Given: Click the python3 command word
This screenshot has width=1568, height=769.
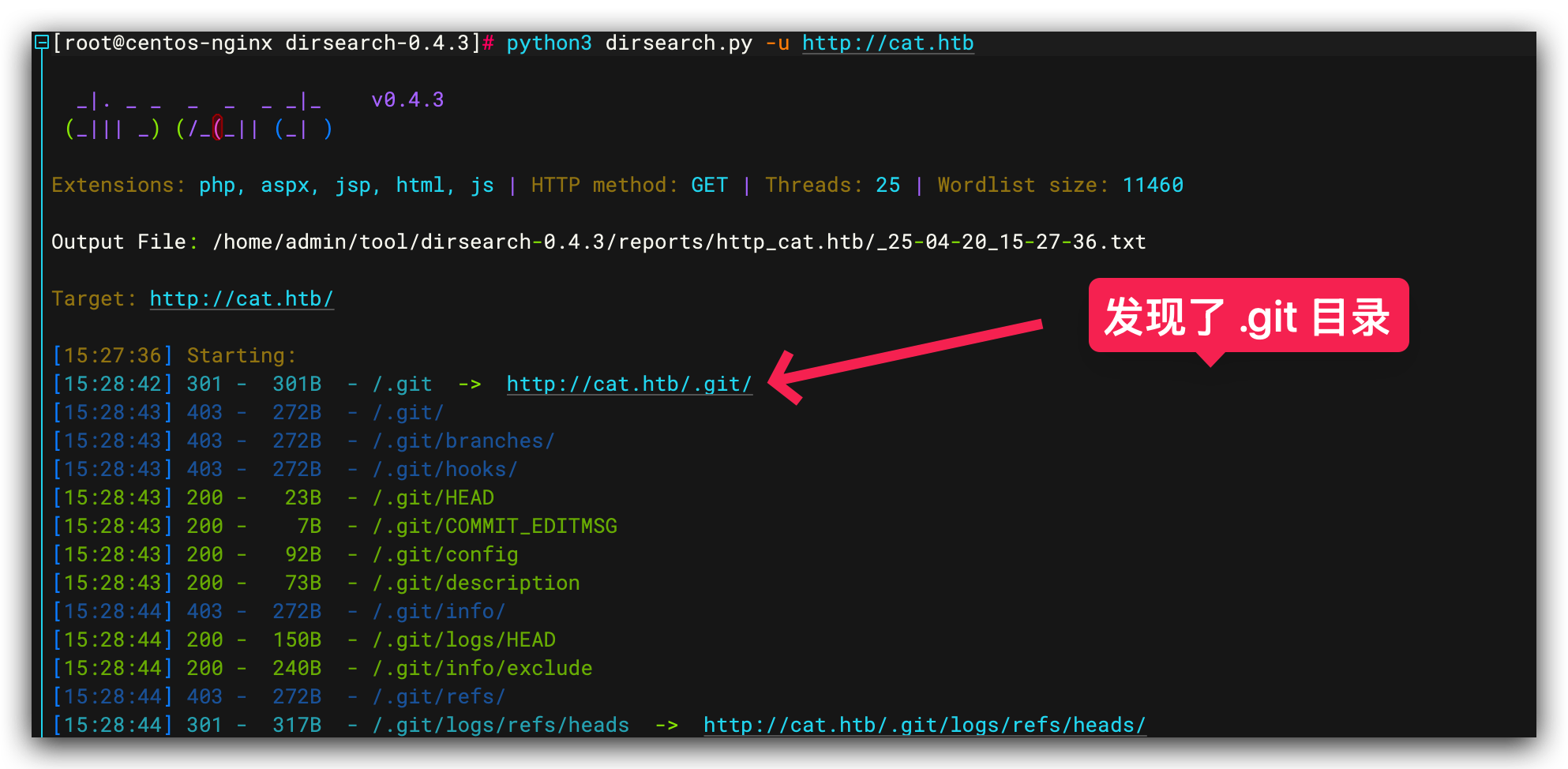Looking at the screenshot, I should point(549,43).
